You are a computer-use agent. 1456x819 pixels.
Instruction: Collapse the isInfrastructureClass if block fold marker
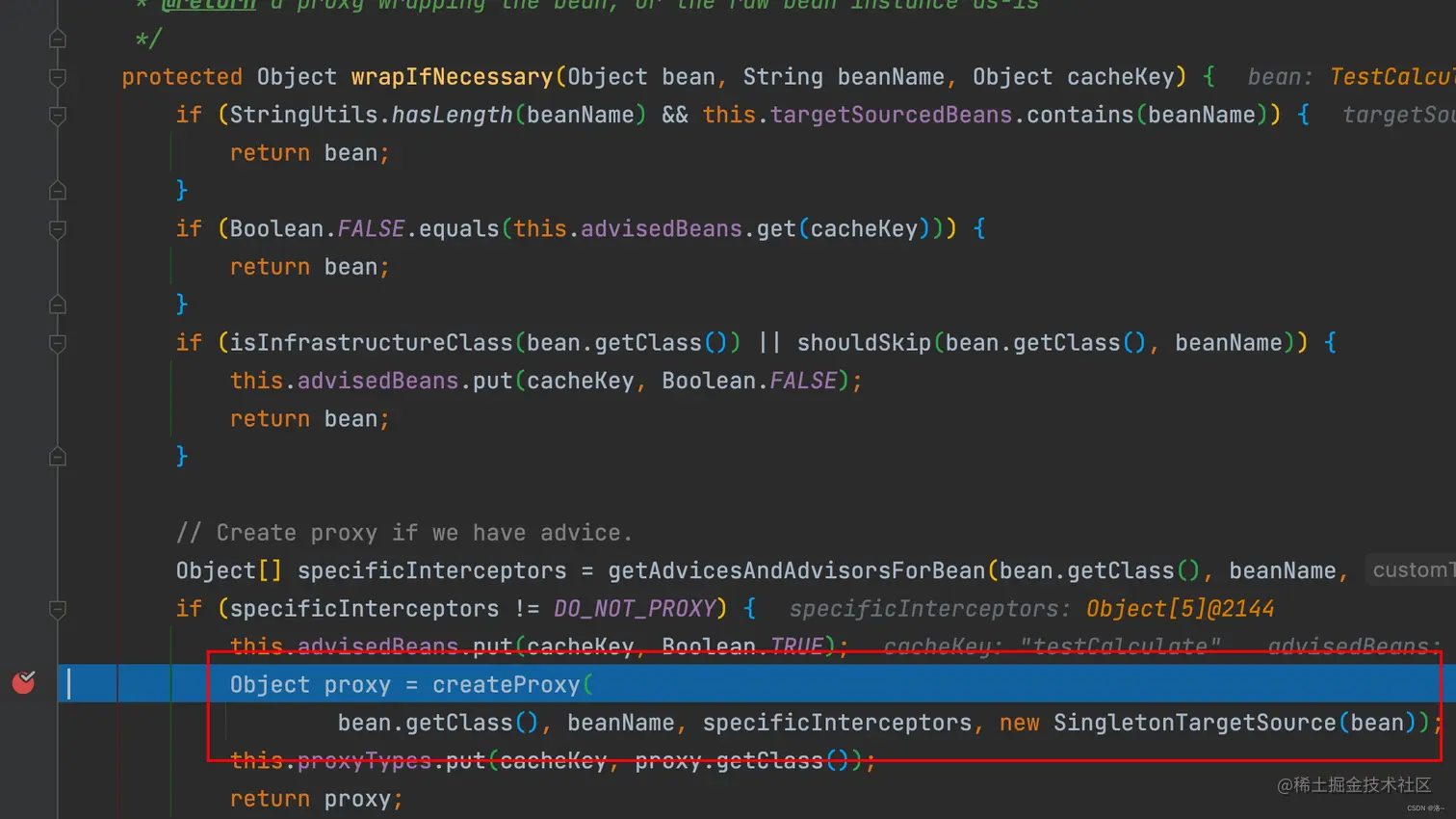click(x=58, y=343)
